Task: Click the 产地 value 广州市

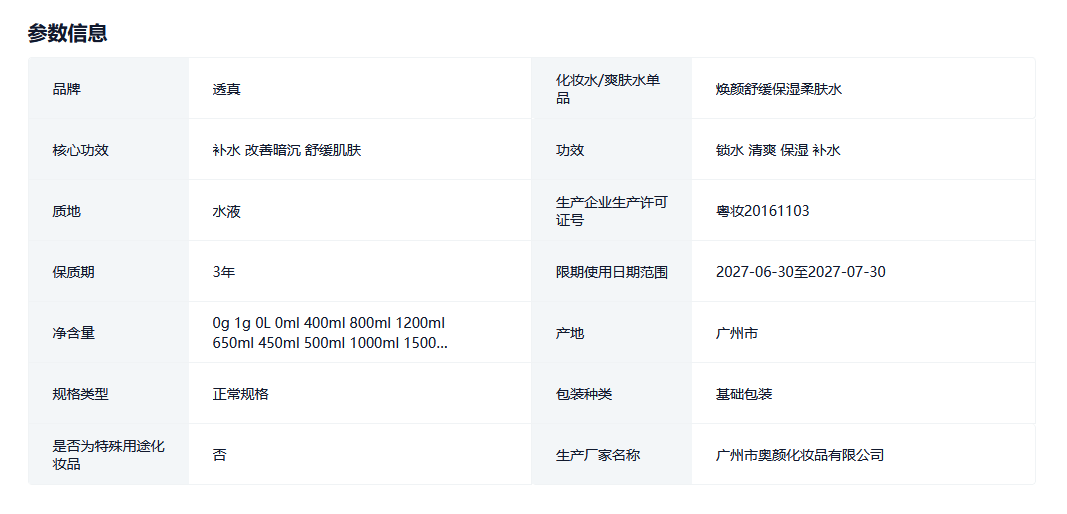Action: 737,333
